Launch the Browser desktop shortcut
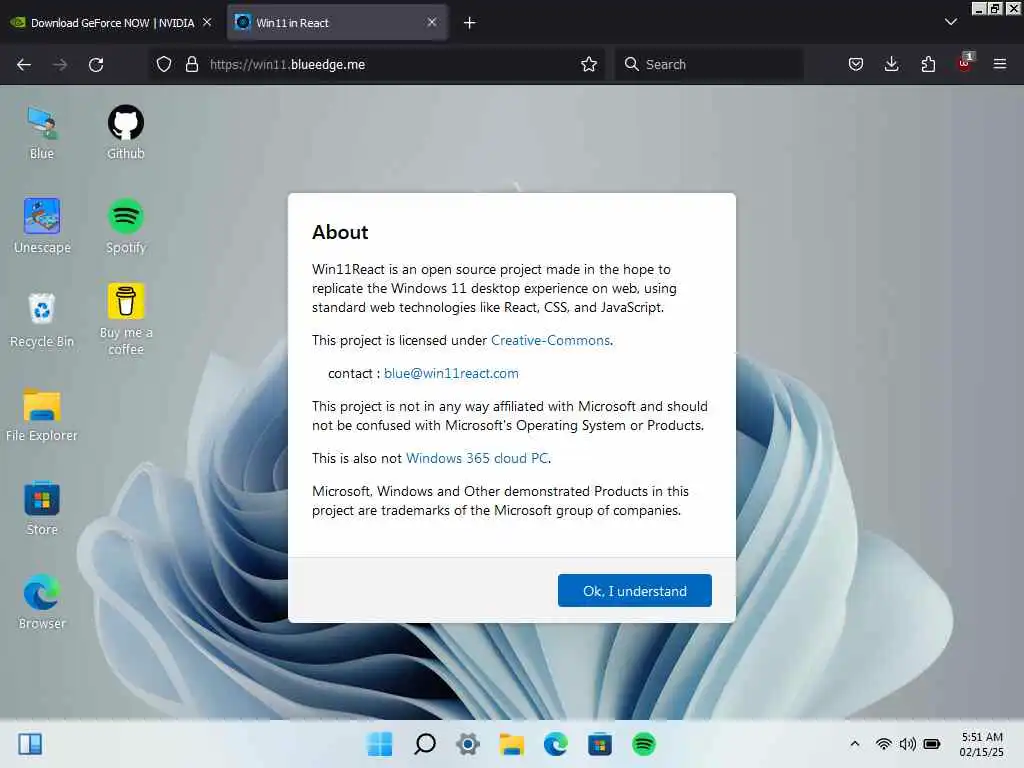1024x768 pixels. 42,602
